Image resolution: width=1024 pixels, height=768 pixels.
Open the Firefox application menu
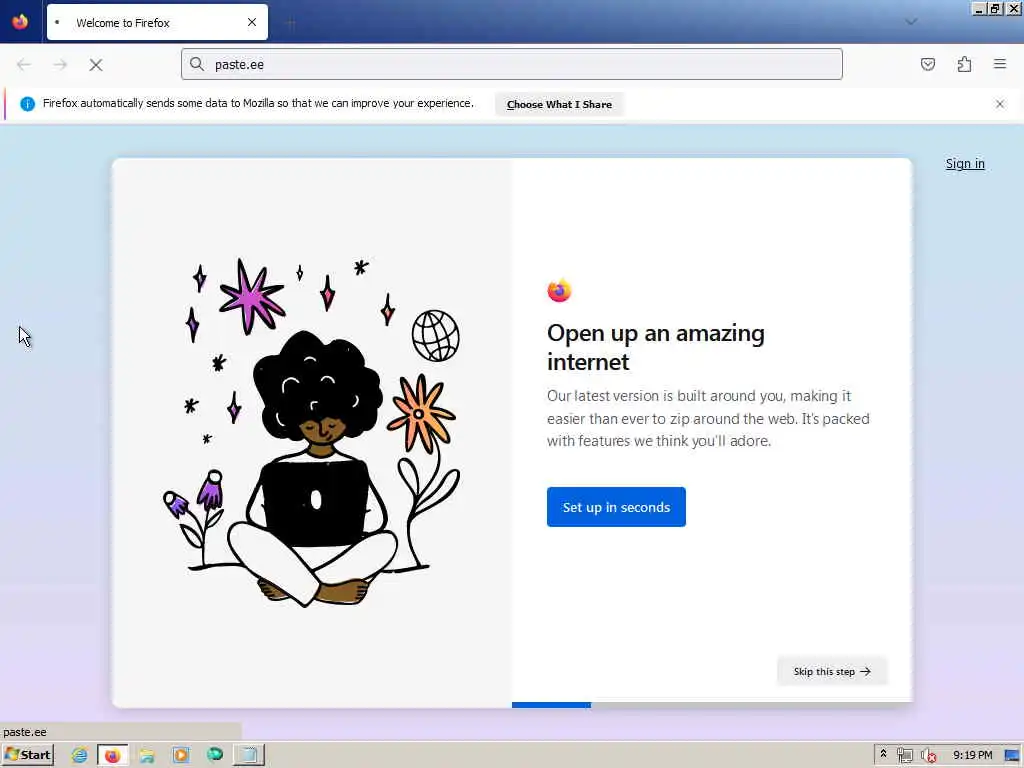coord(1000,64)
